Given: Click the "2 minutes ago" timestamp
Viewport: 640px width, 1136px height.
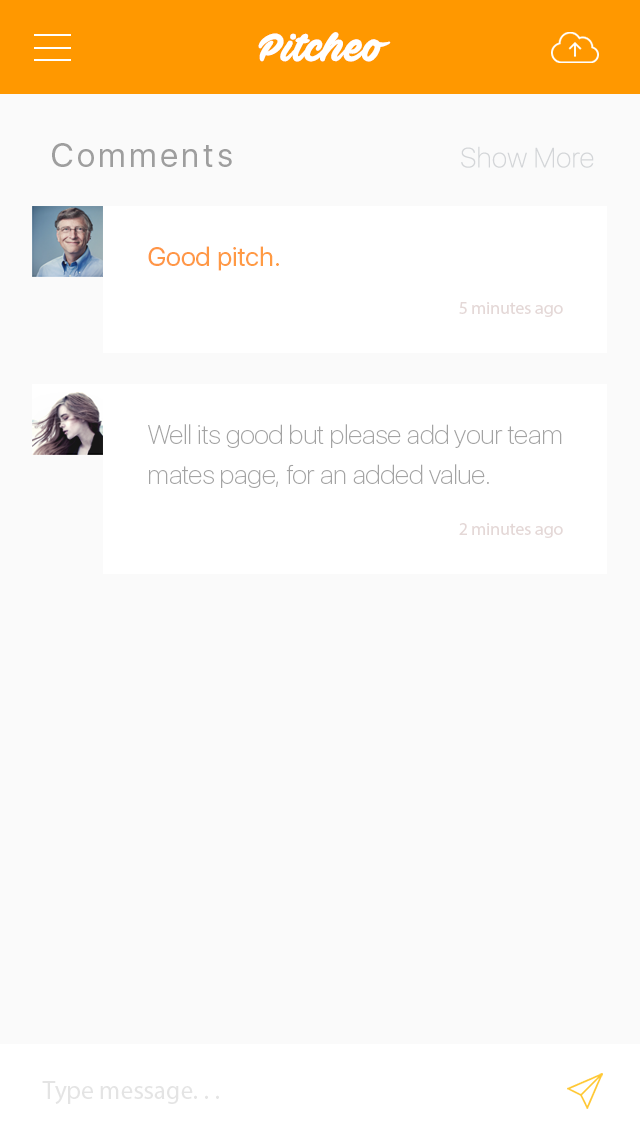Looking at the screenshot, I should pyautogui.click(x=511, y=530).
